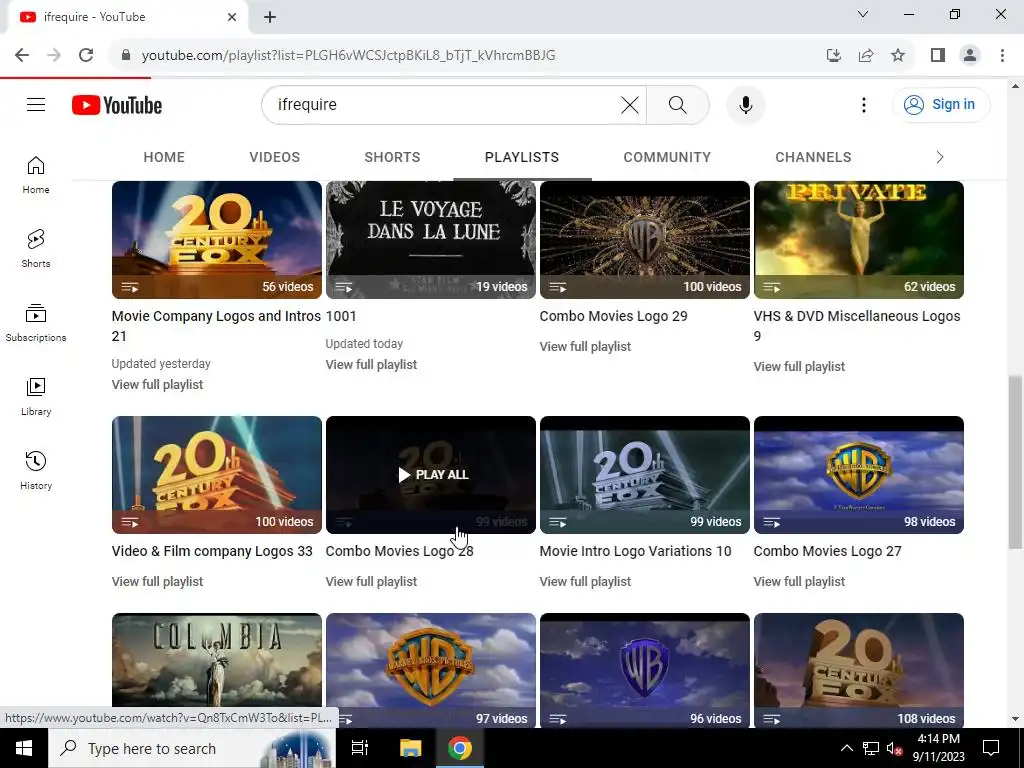Click the magnifying glass search button
The width and height of the screenshot is (1024, 768).
[678, 104]
